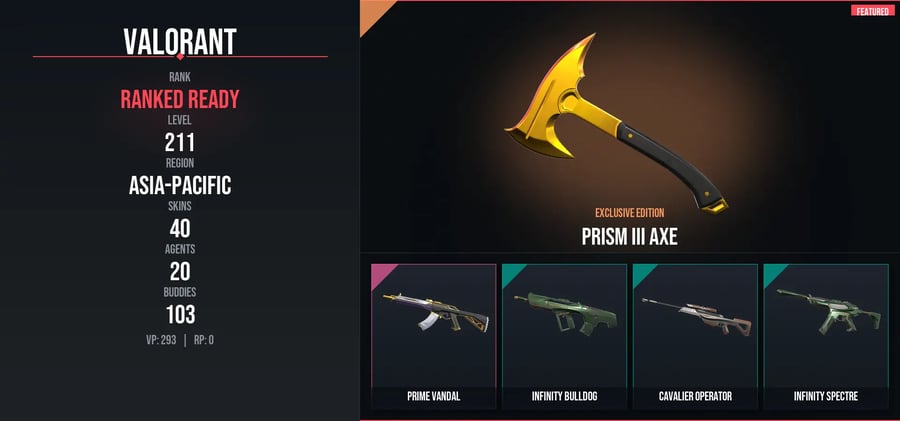Click the INFINITY BULLDOG label
The height and width of the screenshot is (421, 900).
(564, 396)
